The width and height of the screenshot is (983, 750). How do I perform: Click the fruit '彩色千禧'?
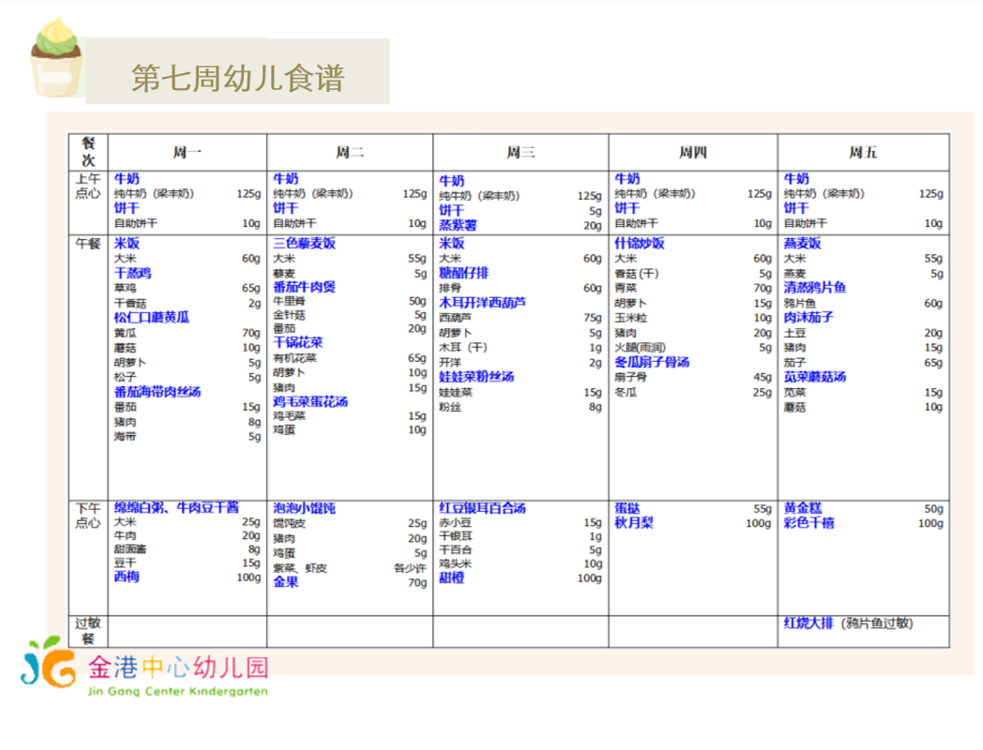click(808, 523)
